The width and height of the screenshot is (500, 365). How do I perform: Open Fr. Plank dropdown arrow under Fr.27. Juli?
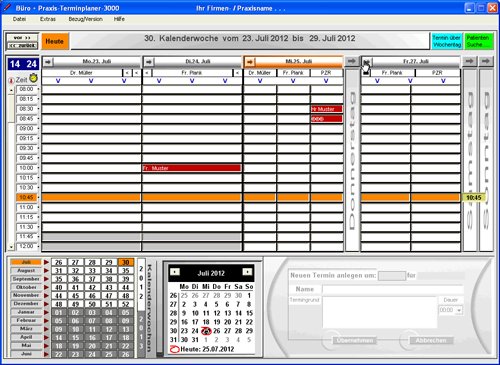click(377, 81)
